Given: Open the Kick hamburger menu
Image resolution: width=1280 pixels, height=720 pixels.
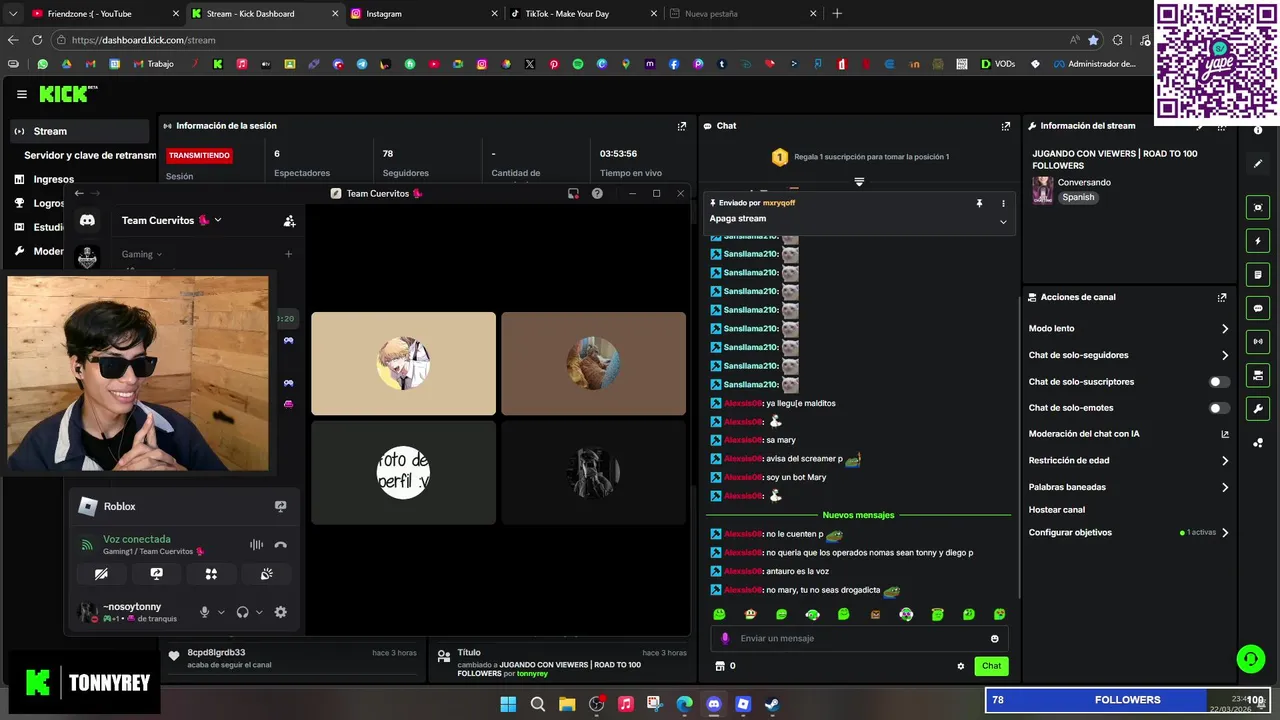Looking at the screenshot, I should [x=21, y=94].
